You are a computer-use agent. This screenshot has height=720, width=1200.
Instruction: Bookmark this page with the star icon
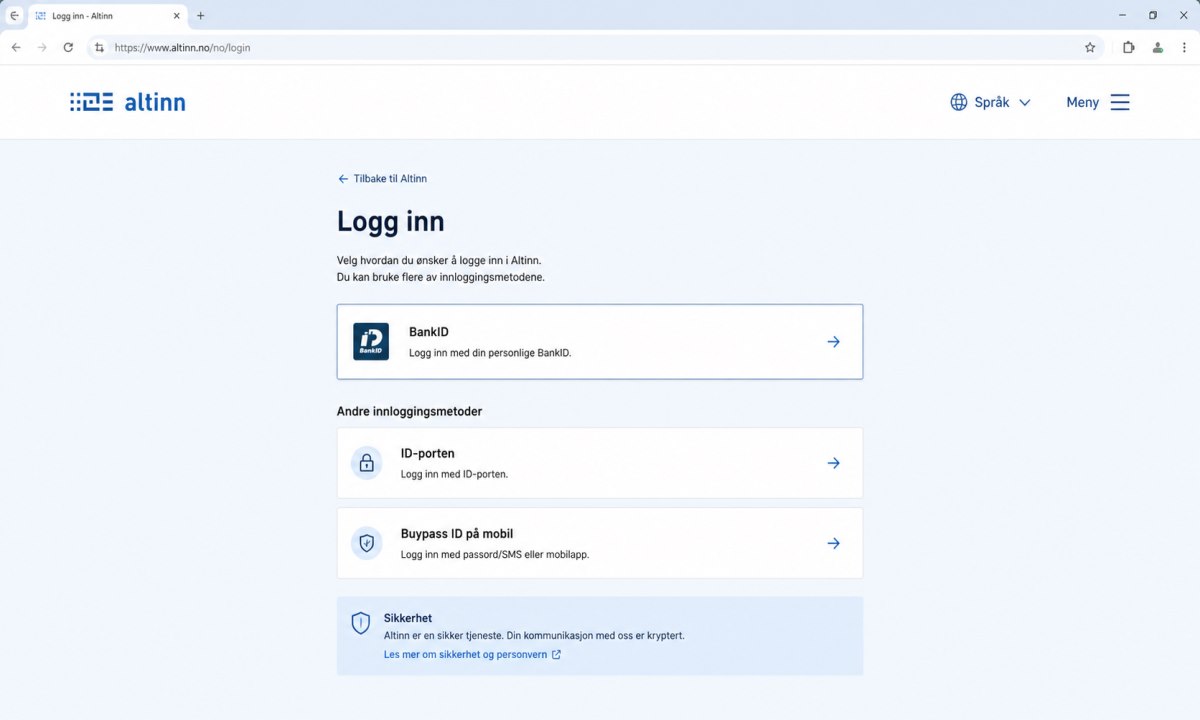[x=1090, y=47]
